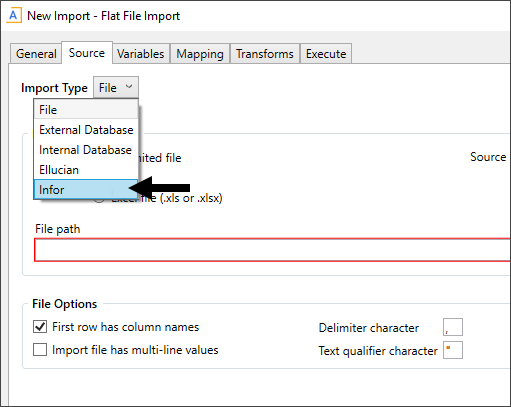The height and width of the screenshot is (407, 511).
Task: Enable Import file has multi-line values
Action: [x=40, y=350]
